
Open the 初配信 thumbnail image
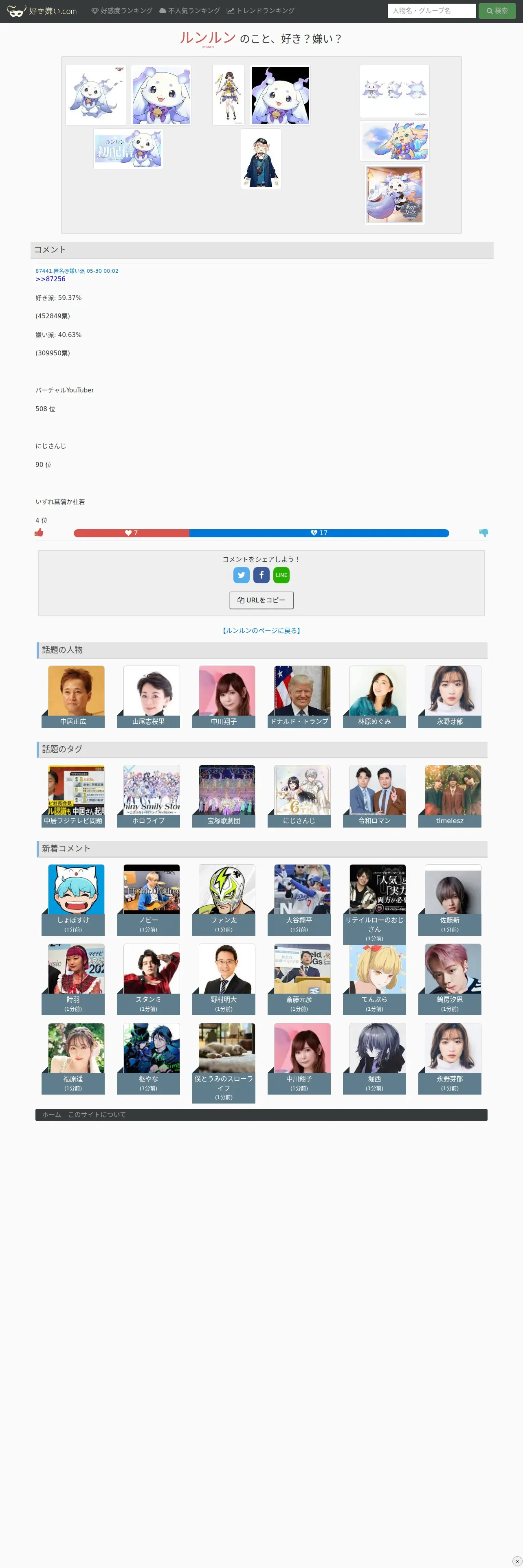128,149
